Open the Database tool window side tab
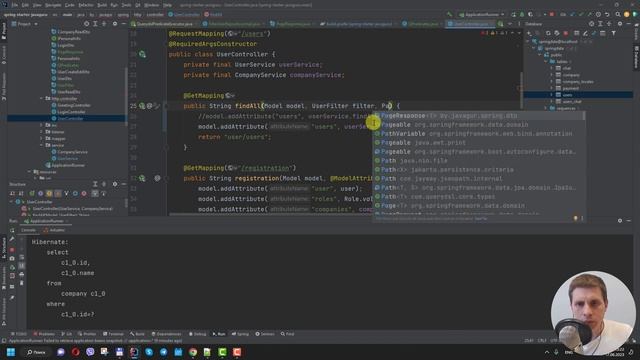640x360 pixels. click(x=636, y=57)
